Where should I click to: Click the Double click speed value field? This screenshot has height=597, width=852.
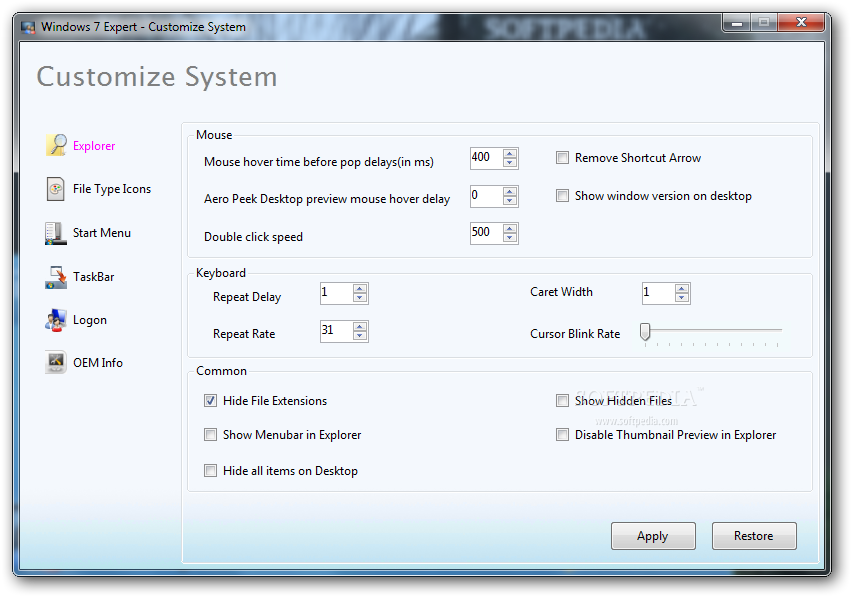pos(487,233)
